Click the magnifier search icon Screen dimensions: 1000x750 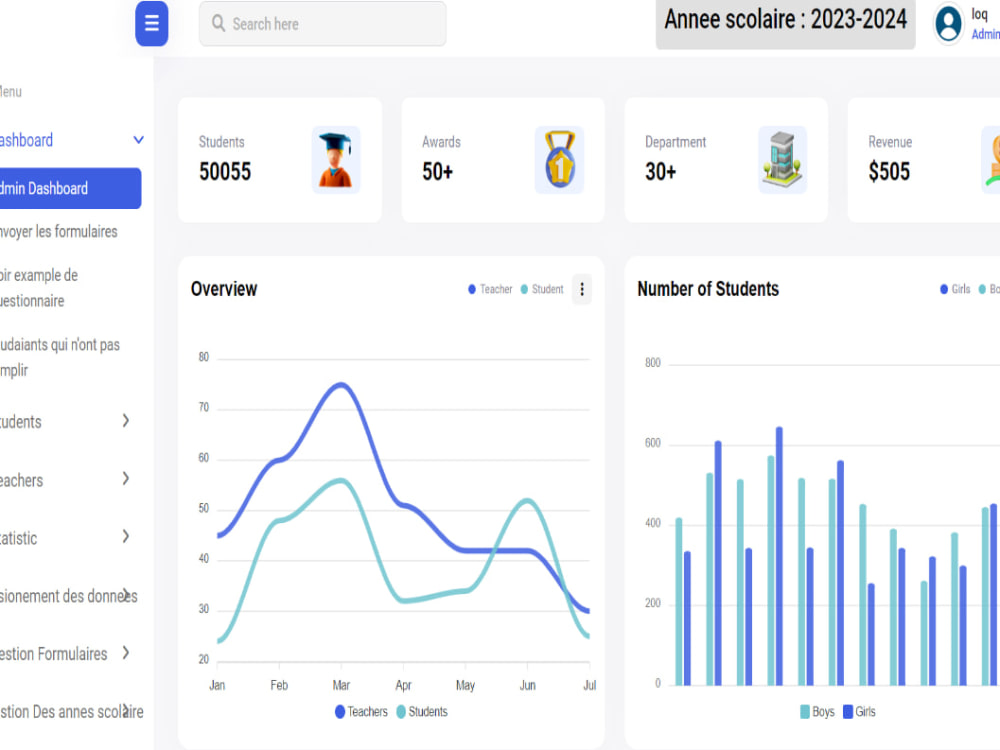coord(218,24)
